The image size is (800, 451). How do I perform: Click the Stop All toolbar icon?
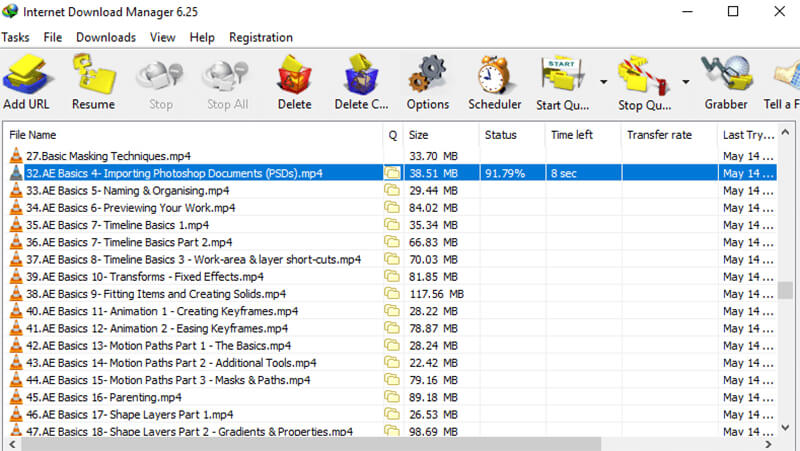pos(226,76)
